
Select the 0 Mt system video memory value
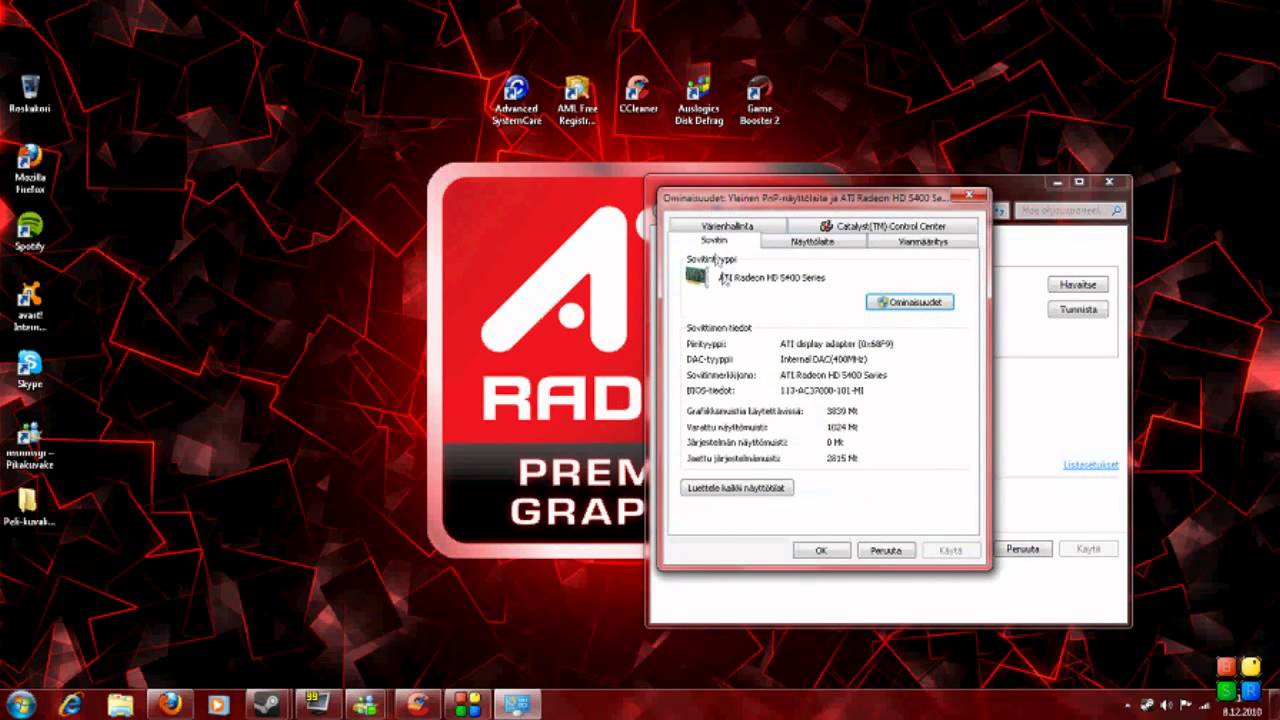[835, 442]
